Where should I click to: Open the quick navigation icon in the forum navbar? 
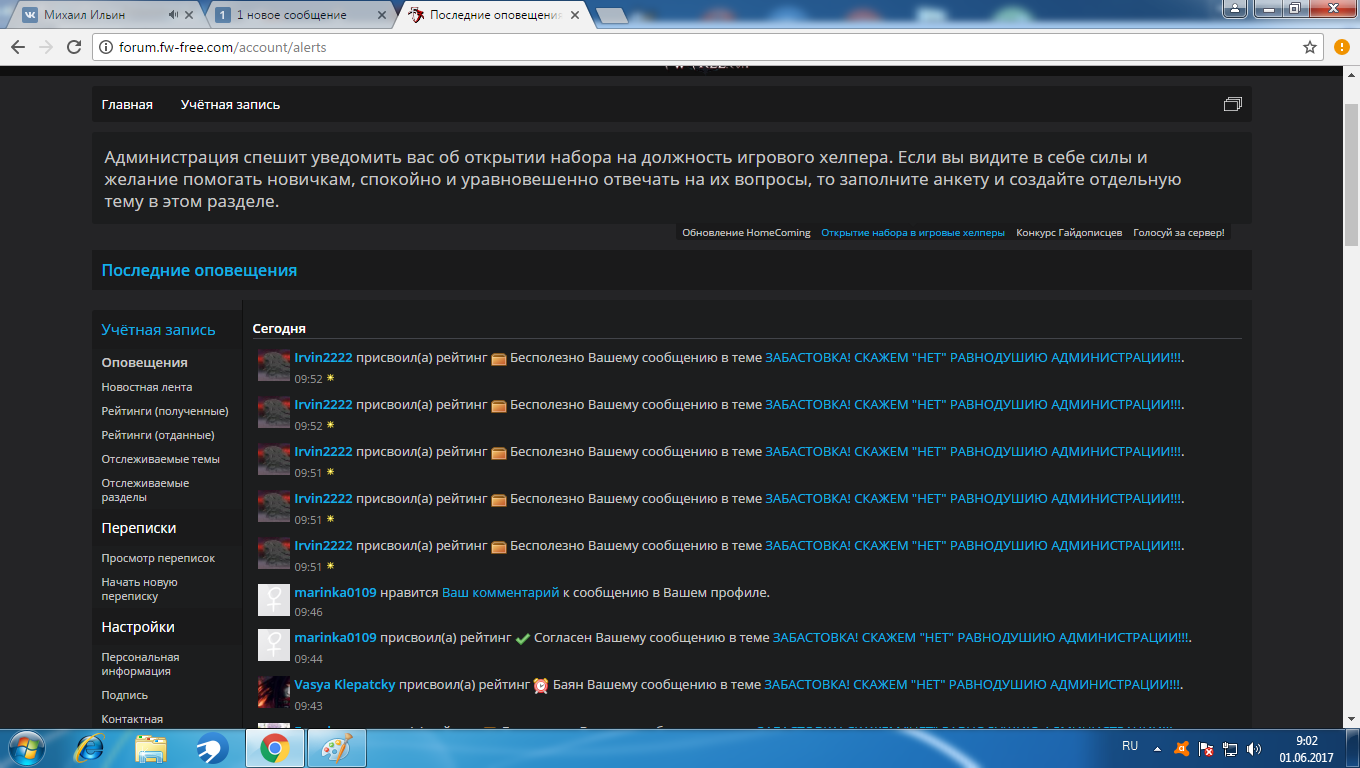point(1232,104)
